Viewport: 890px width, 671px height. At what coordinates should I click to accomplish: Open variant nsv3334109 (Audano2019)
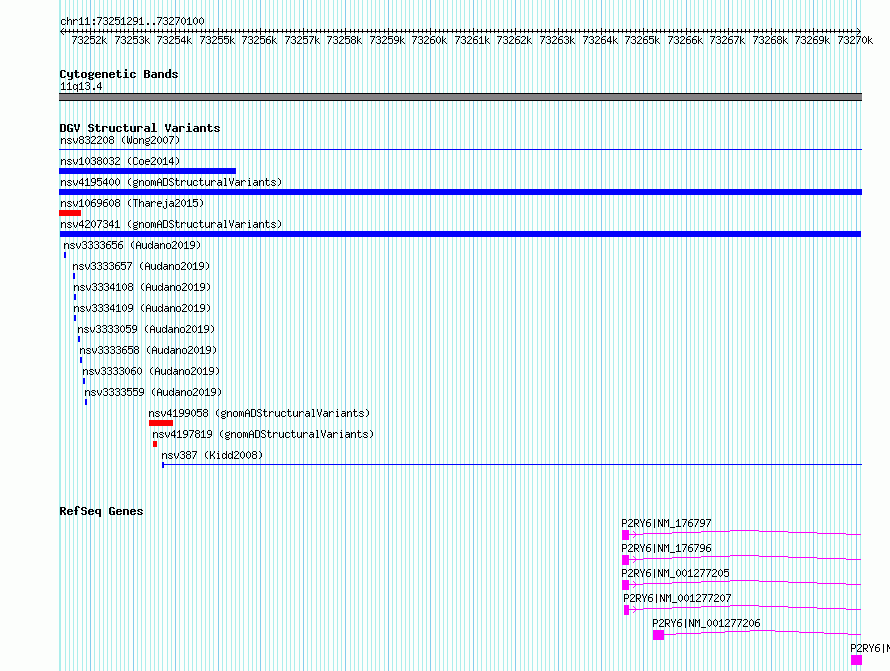click(x=142, y=308)
